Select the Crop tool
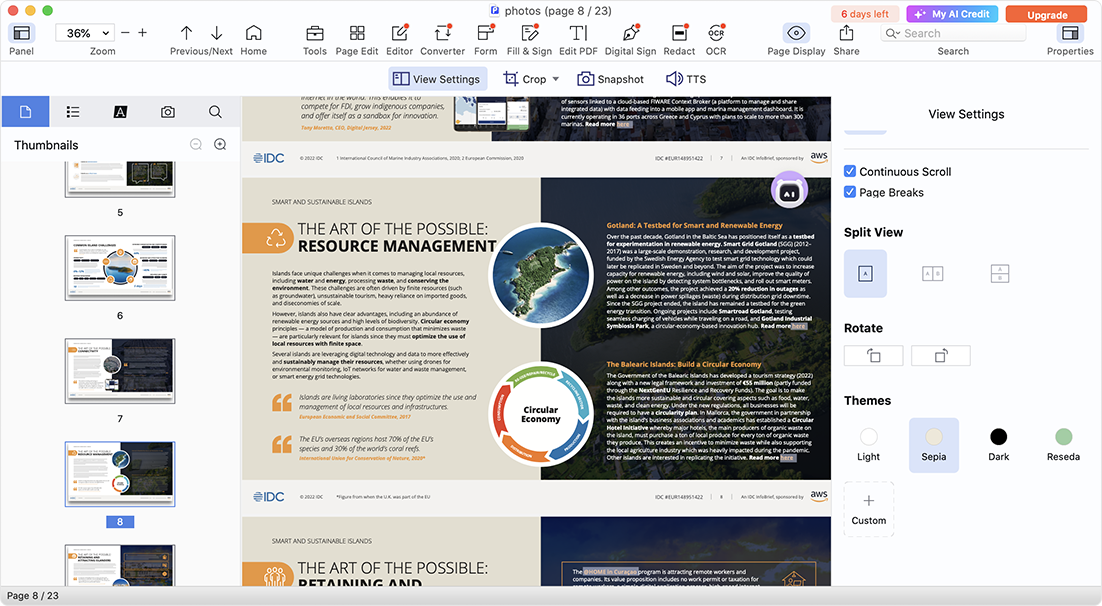Viewport: 1102px width, 606px height. coord(525,79)
